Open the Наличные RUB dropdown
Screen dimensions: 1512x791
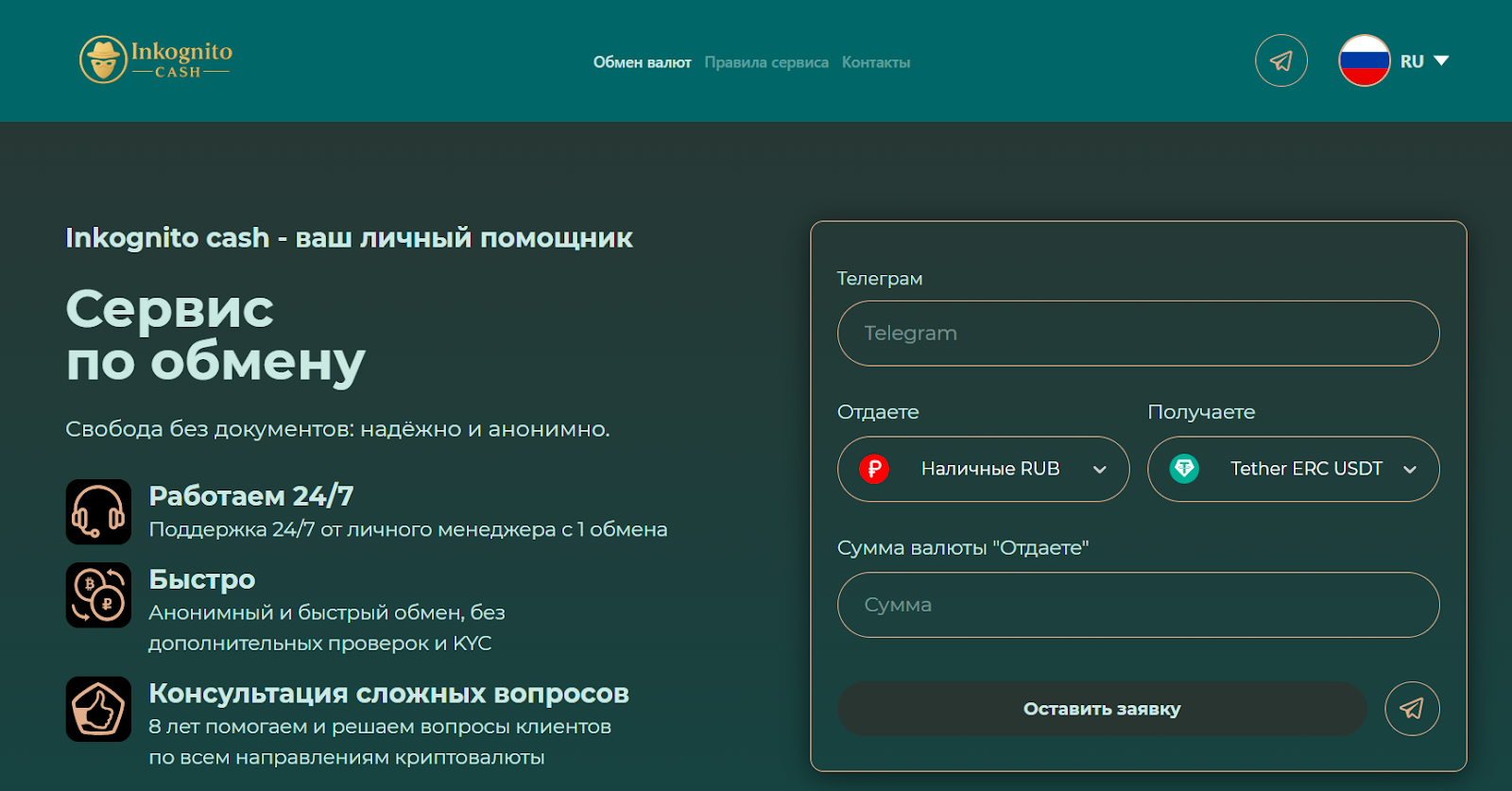(x=983, y=469)
